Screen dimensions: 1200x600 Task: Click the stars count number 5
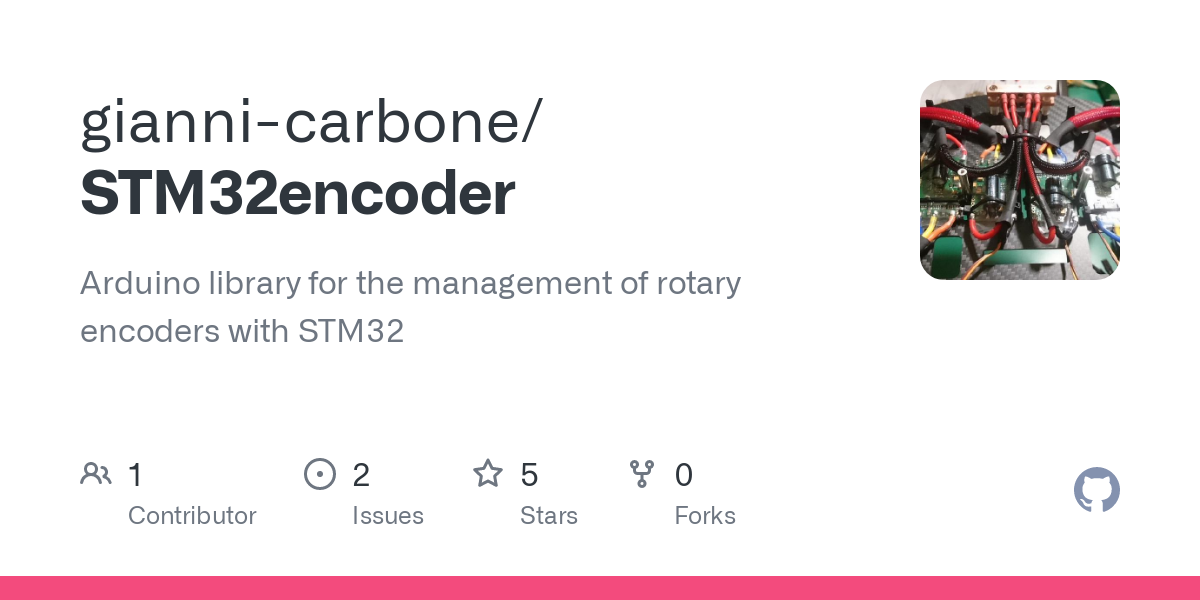(529, 475)
